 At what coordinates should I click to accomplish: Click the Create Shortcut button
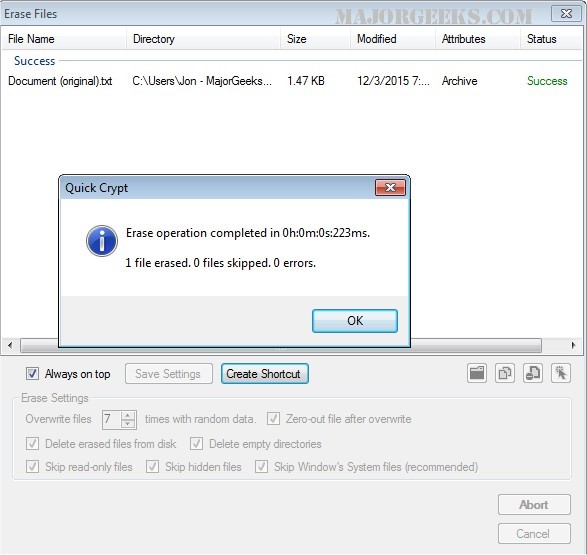(265, 373)
